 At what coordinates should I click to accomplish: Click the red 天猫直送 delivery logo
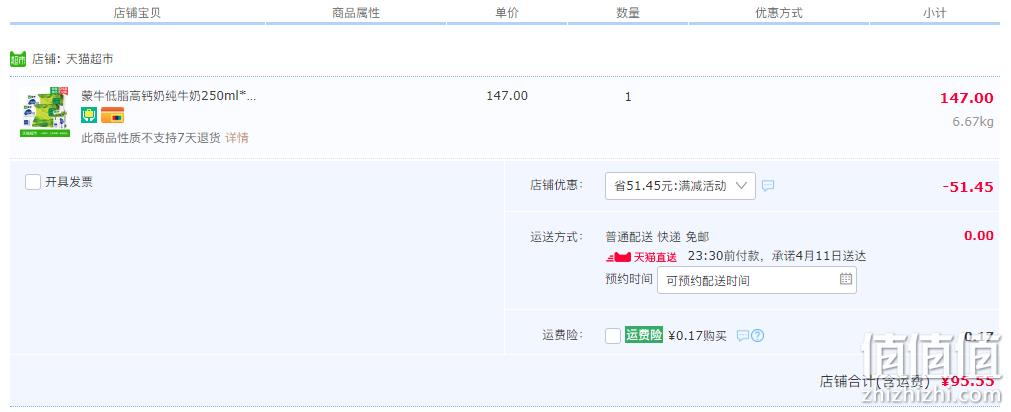641,257
